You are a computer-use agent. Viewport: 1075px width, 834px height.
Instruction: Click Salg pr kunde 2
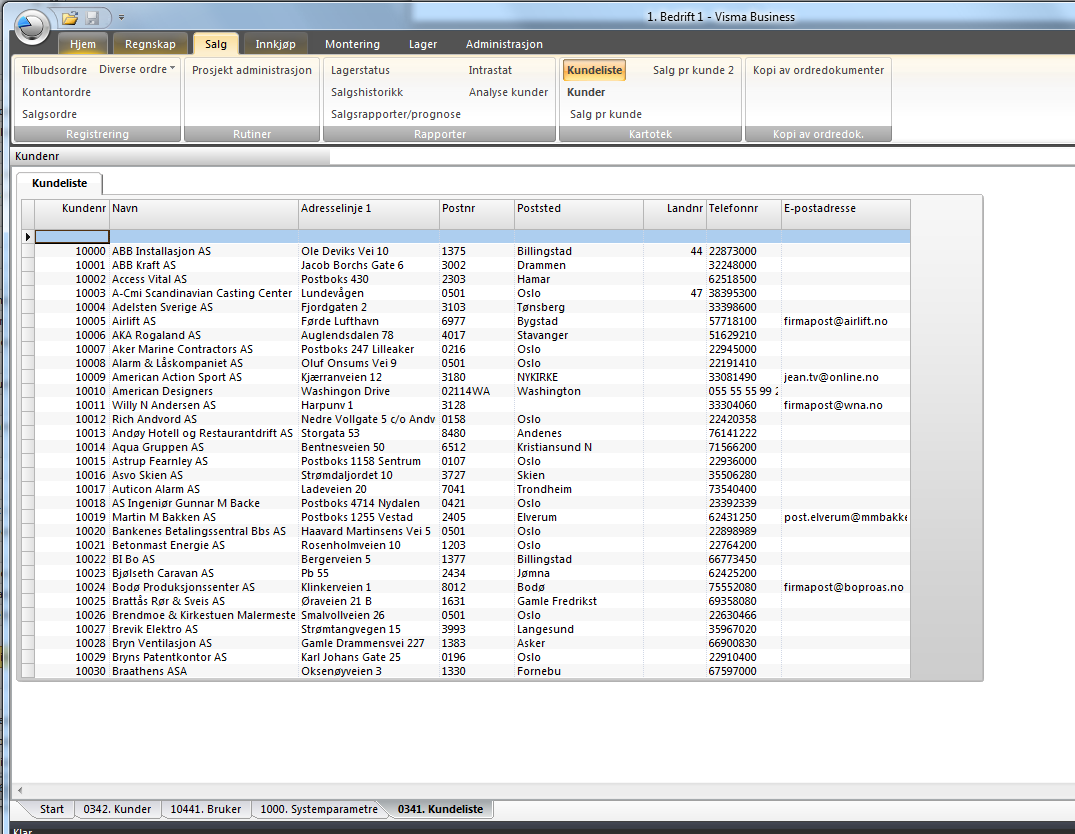[x=693, y=70]
